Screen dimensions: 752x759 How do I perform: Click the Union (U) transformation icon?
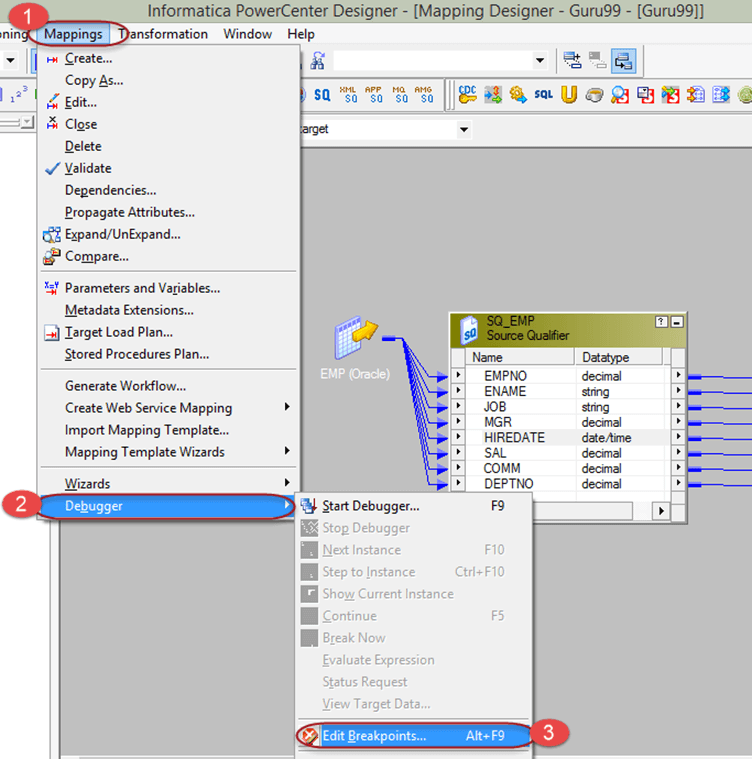pos(569,94)
